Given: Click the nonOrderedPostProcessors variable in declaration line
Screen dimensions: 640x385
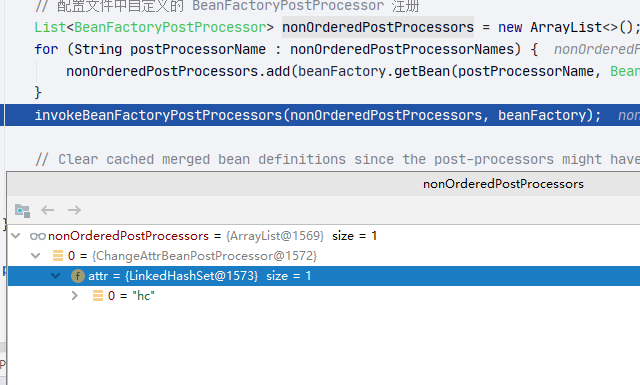Looking at the screenshot, I should [378, 27].
